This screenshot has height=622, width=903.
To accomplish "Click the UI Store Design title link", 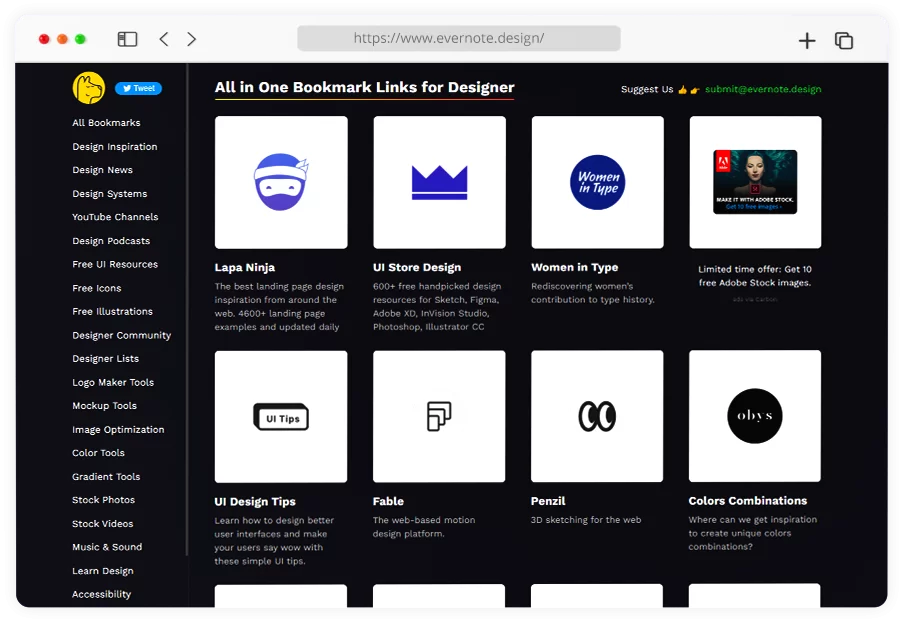I will pos(417,267).
